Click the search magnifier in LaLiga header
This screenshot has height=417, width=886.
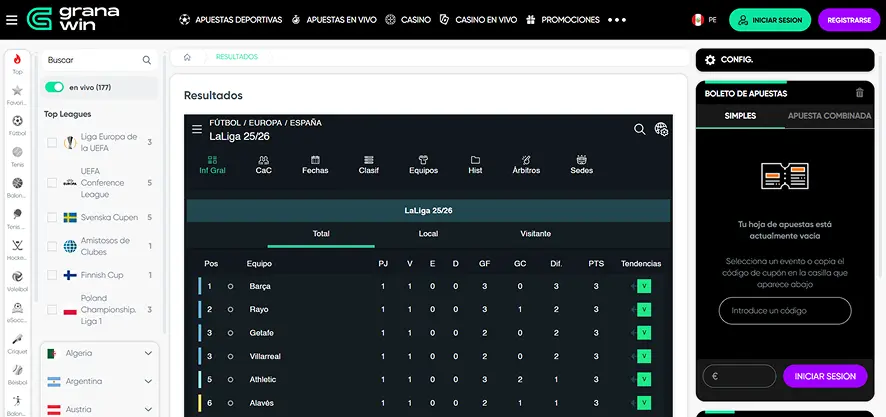[x=640, y=129]
